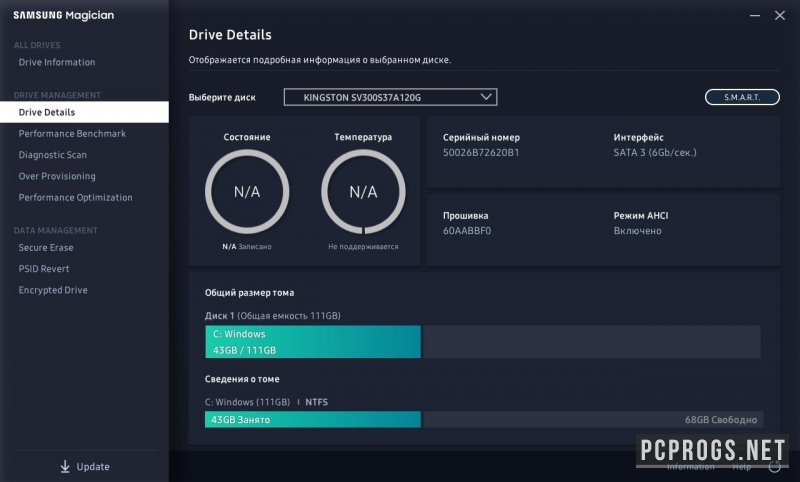The height and width of the screenshot is (482, 800).
Task: Open the Secure Erase option
Action: [x=46, y=248]
